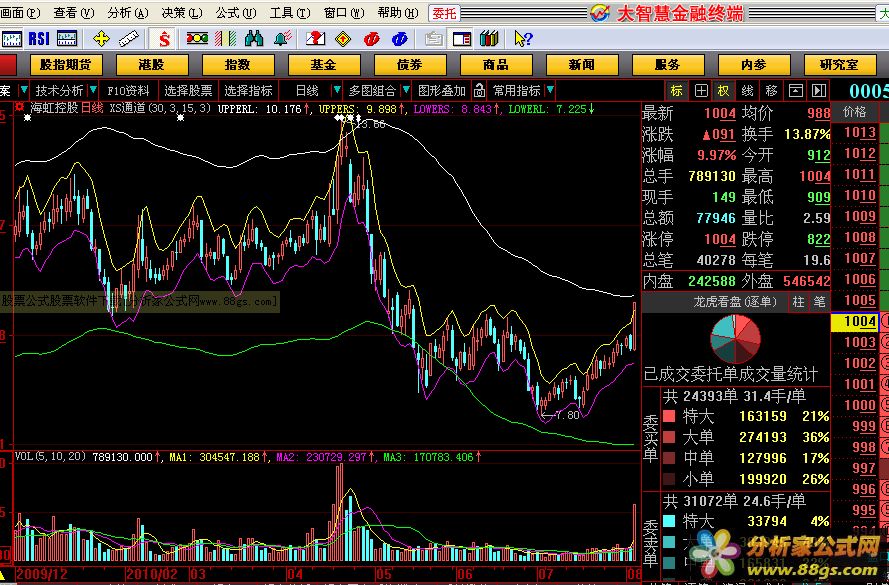Click the yellow diamond arrow icon

pos(343,39)
